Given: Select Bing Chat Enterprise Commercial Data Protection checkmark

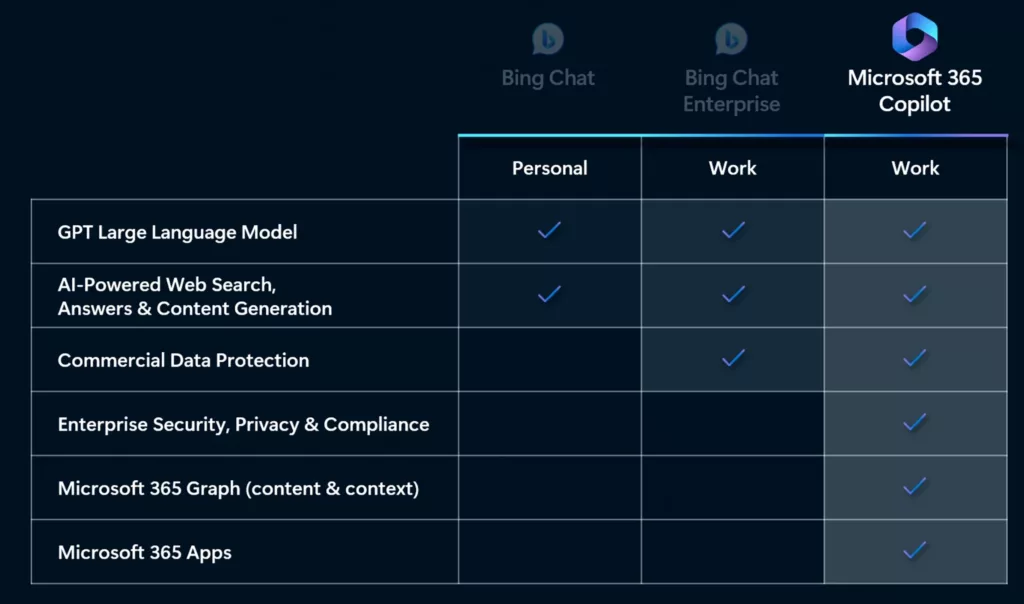Looking at the screenshot, I should pos(733,358).
